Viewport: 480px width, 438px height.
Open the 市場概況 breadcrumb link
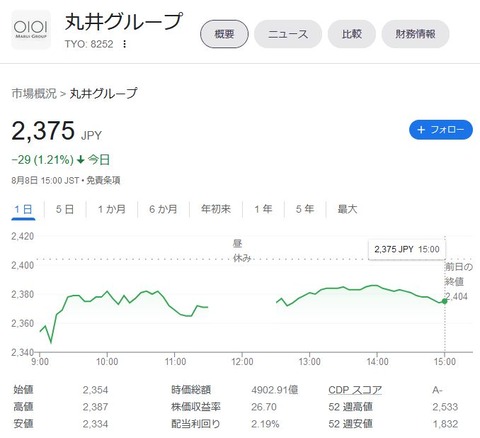click(34, 94)
